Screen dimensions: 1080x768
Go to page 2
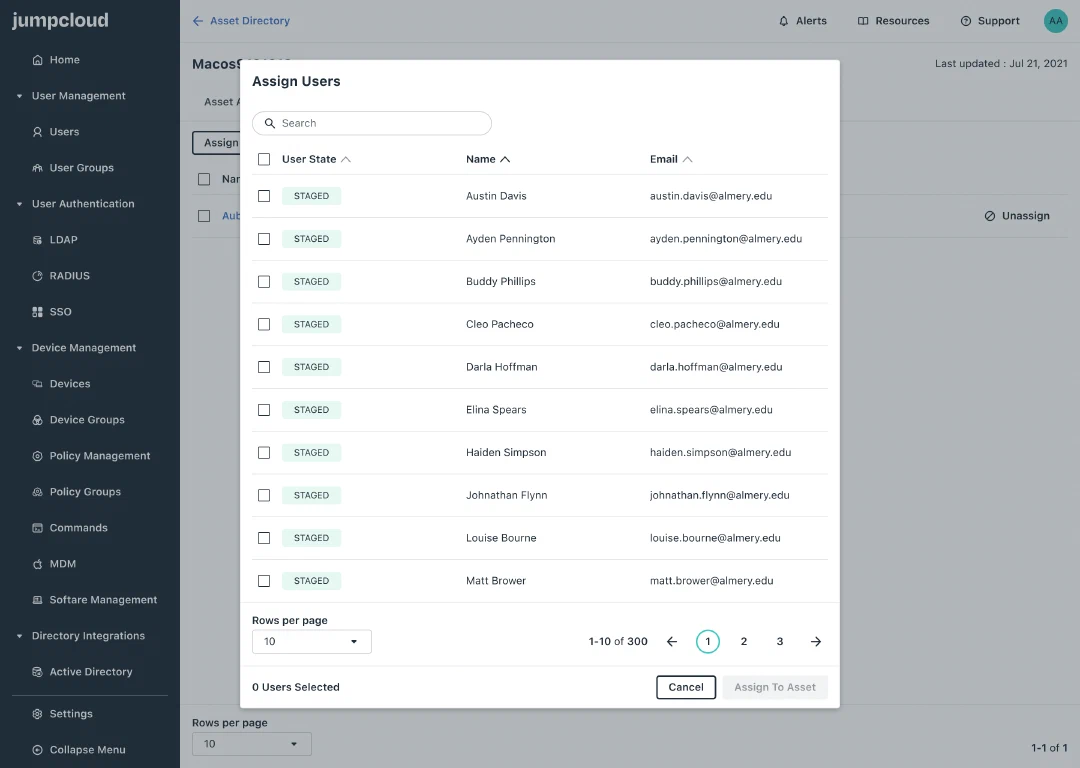point(744,641)
